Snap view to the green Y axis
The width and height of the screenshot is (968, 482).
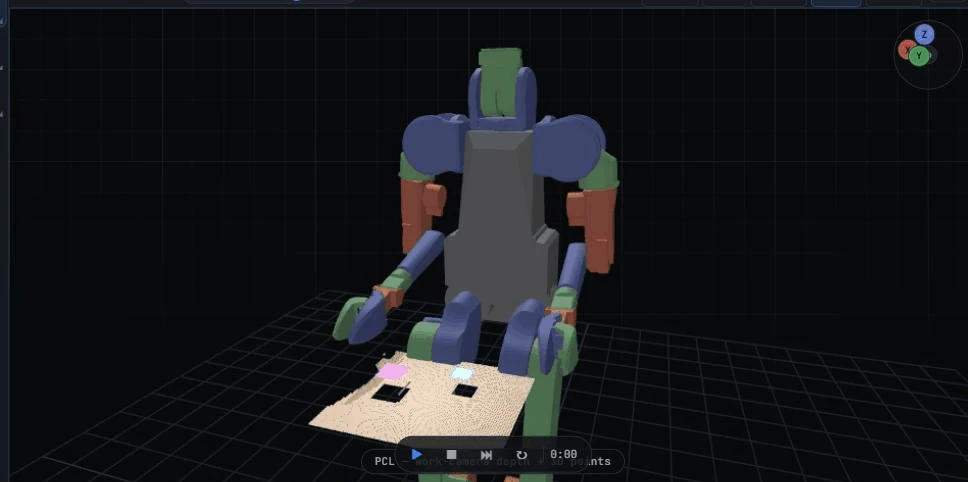(919, 56)
